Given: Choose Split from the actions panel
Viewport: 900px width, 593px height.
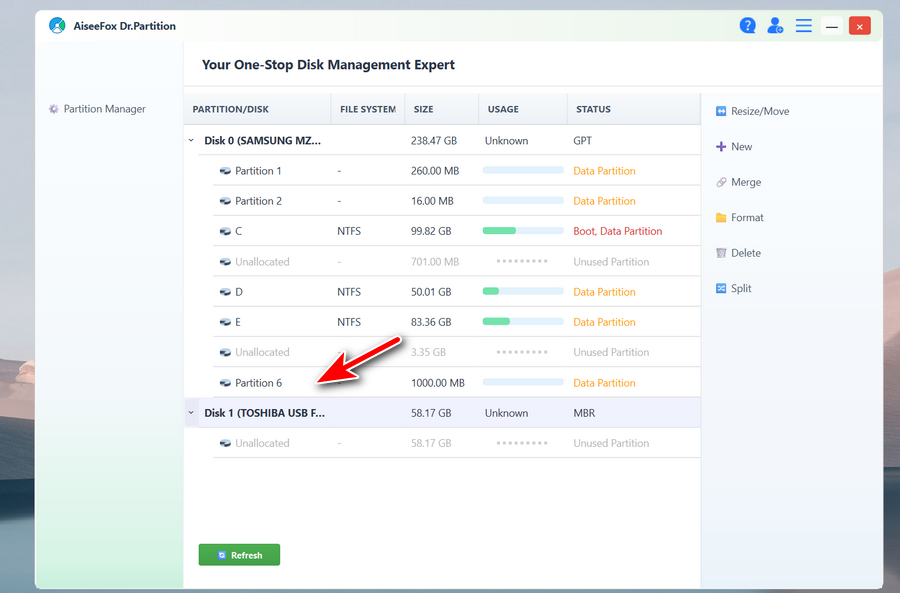Looking at the screenshot, I should pos(734,288).
